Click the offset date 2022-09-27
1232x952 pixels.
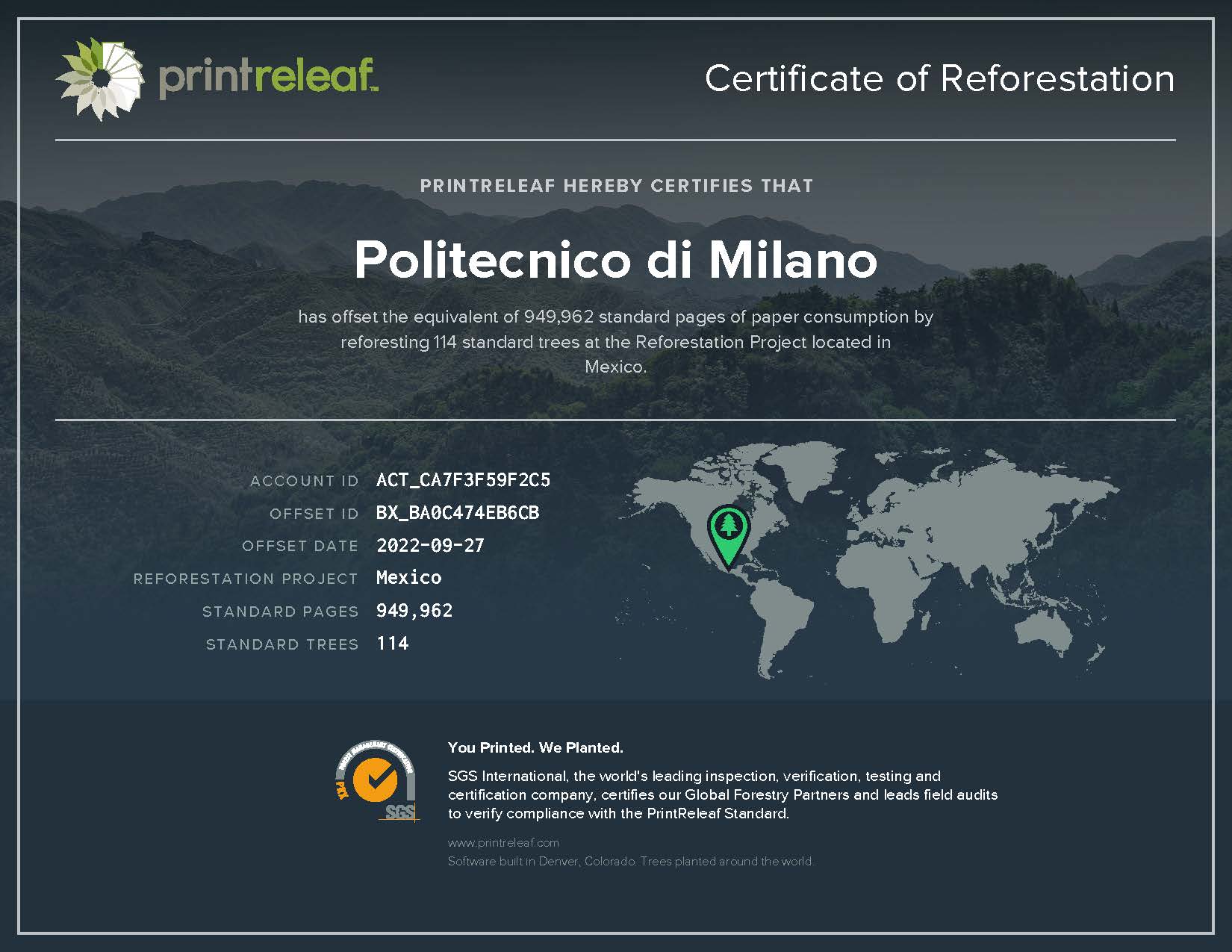point(430,546)
